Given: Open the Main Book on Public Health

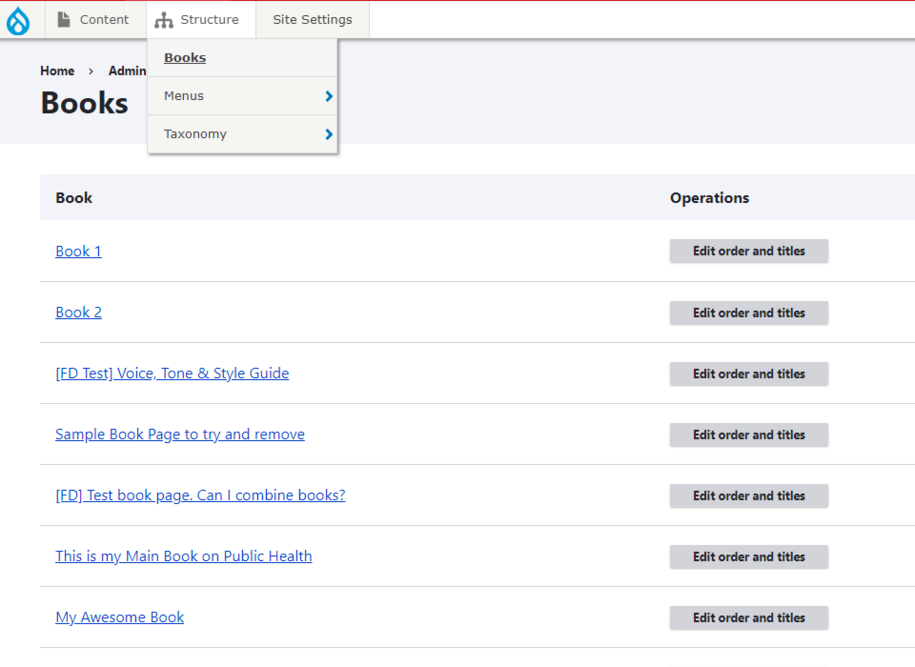Looking at the screenshot, I should click(183, 556).
